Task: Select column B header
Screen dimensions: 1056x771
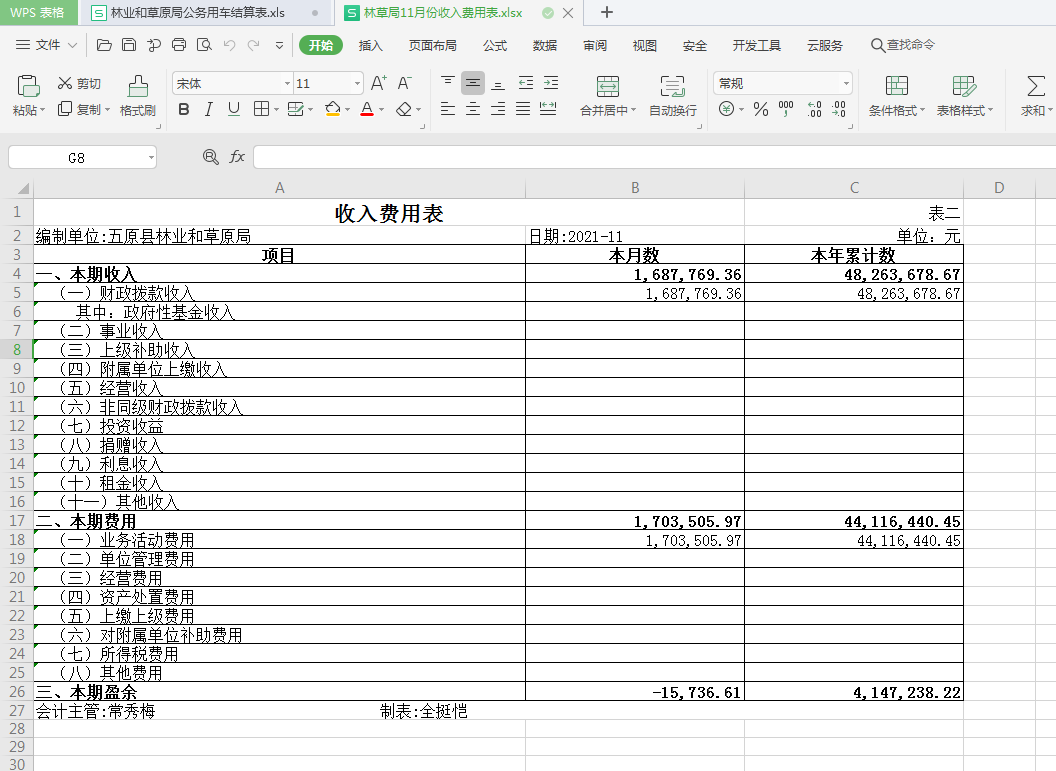Action: point(635,188)
